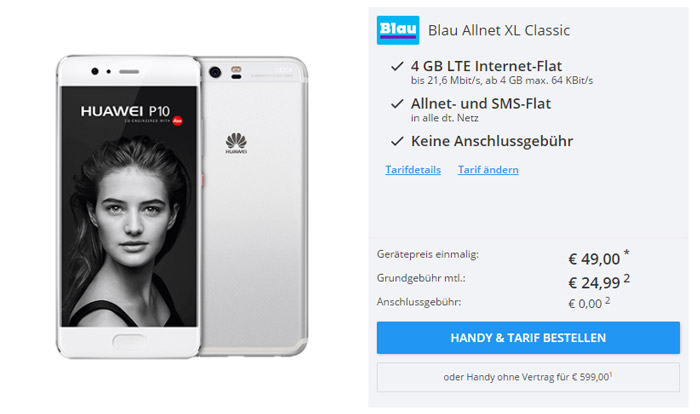Viewport: 700px width, 414px height.
Task: Open the Tarifdetails link
Action: 413,170
